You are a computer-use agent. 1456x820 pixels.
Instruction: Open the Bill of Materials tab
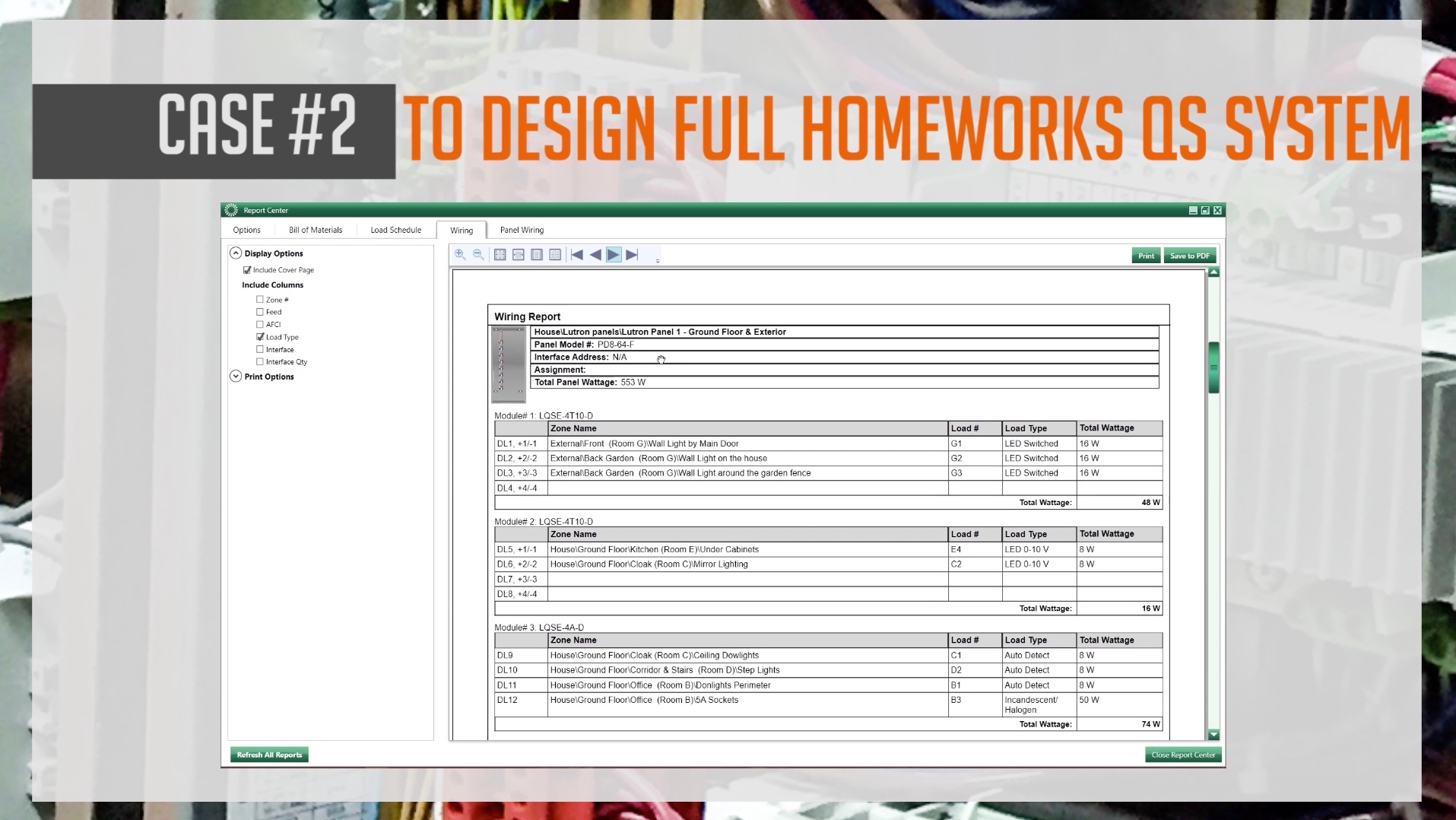[316, 230]
